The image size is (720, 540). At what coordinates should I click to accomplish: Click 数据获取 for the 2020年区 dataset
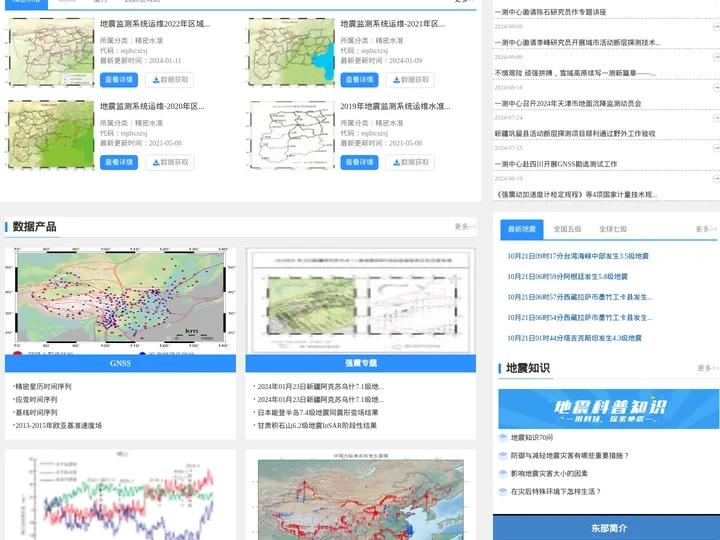pyautogui.click(x=170, y=162)
